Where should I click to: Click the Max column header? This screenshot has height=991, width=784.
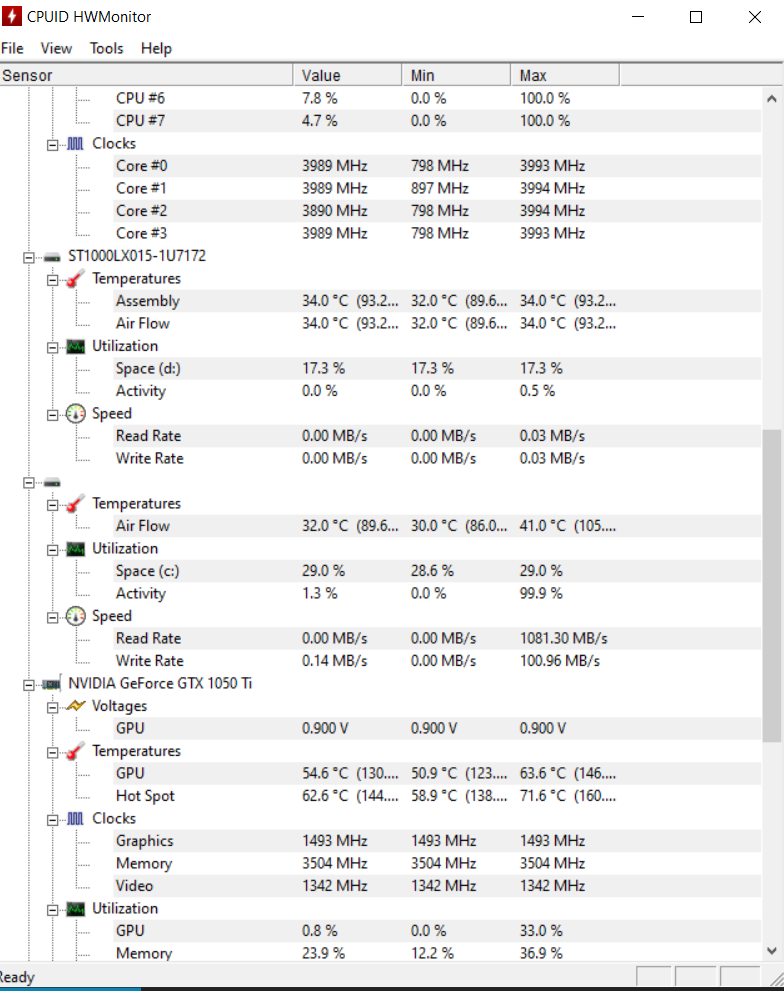tap(565, 75)
